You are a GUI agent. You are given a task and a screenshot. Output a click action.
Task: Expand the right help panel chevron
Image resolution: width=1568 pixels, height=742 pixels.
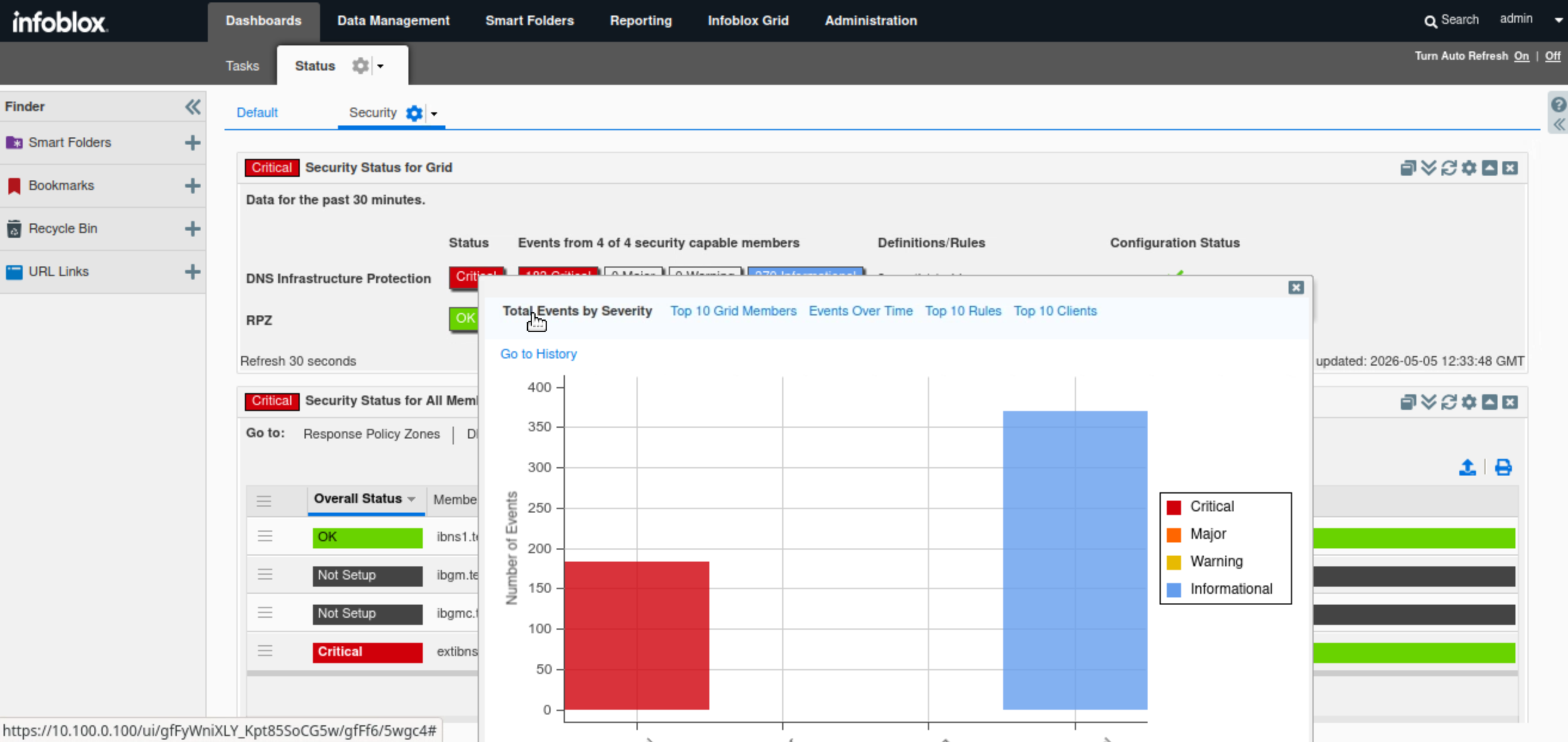coord(1558,125)
